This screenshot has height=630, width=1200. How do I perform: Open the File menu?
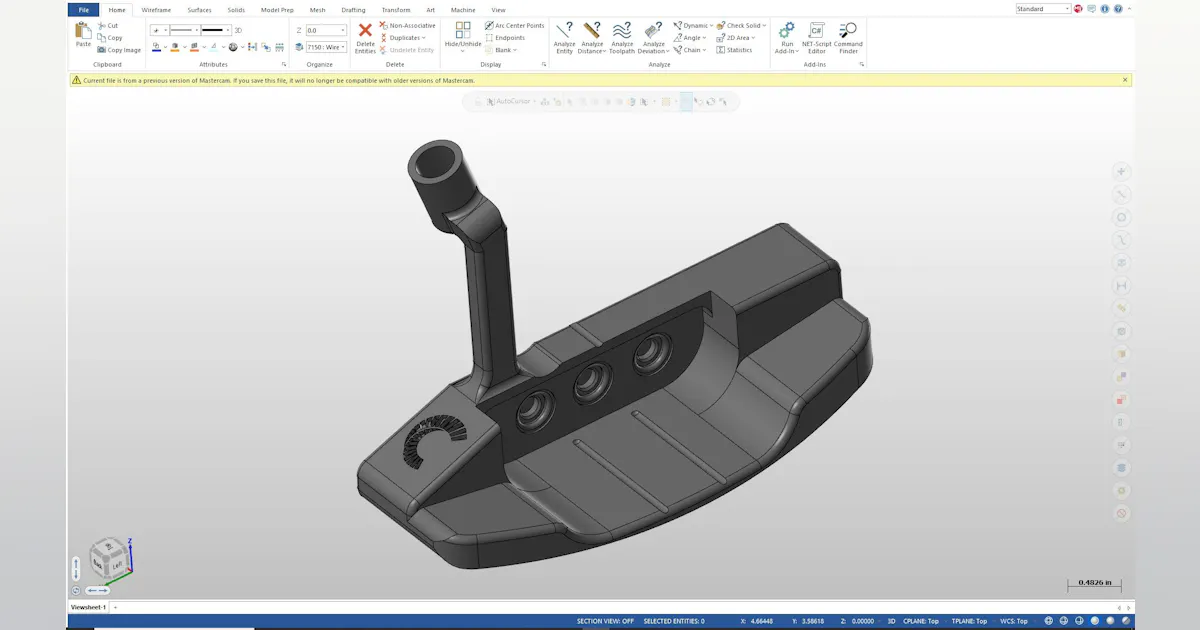point(84,9)
